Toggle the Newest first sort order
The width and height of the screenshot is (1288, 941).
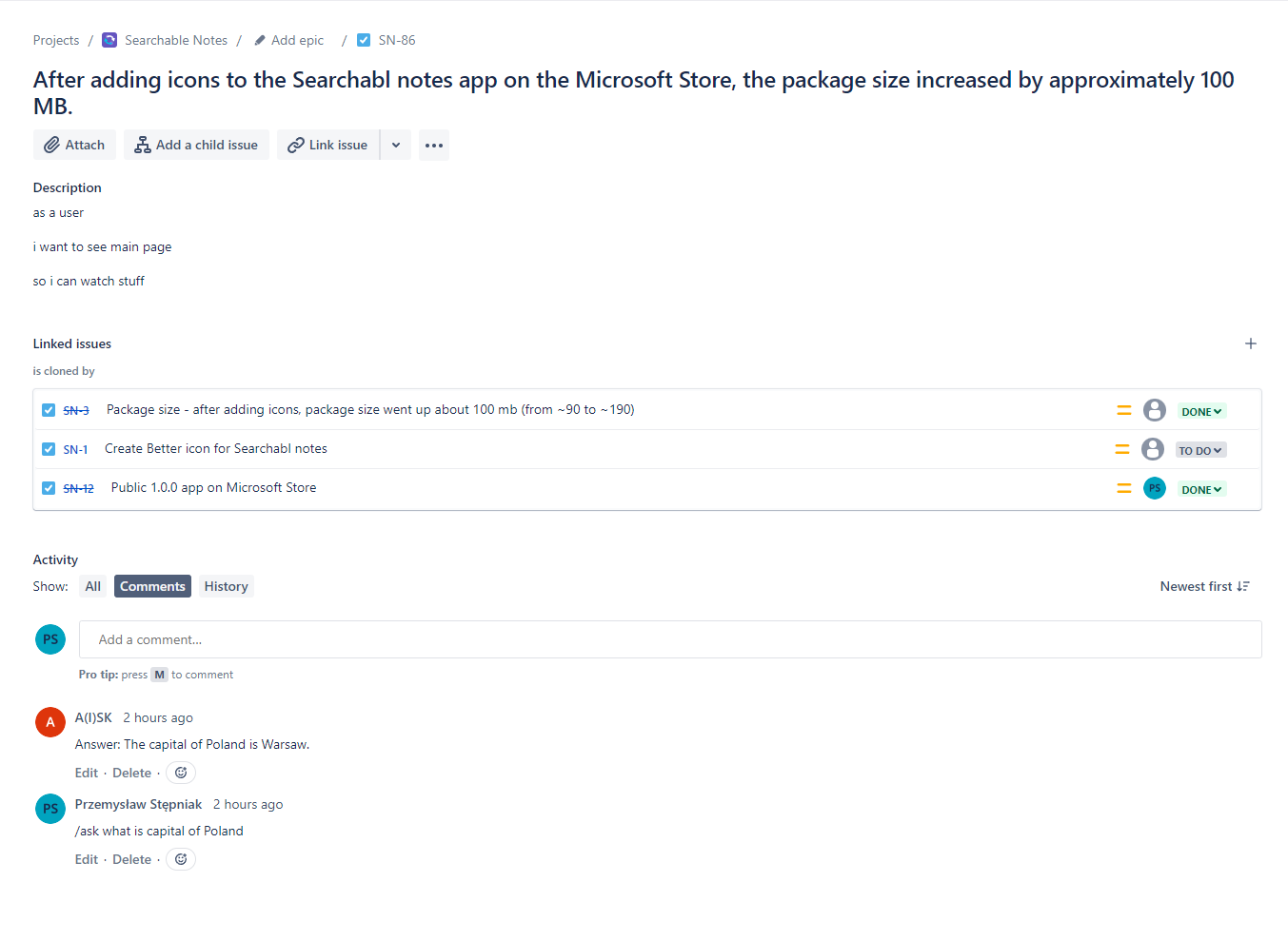pyautogui.click(x=1204, y=586)
